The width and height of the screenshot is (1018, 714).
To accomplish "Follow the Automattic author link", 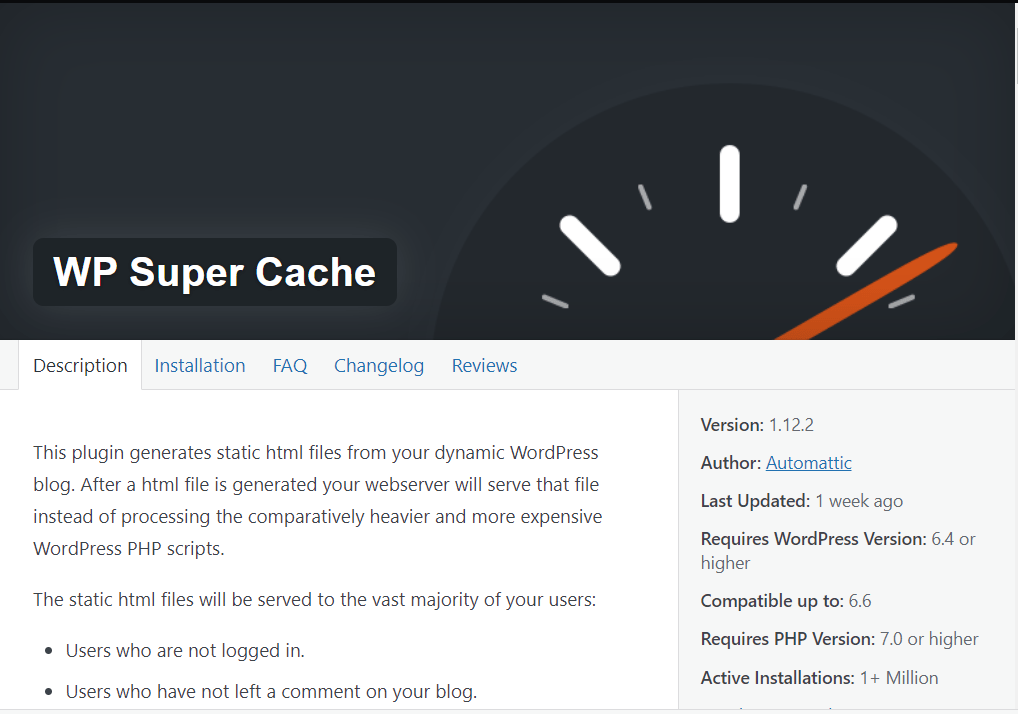I will [x=808, y=463].
